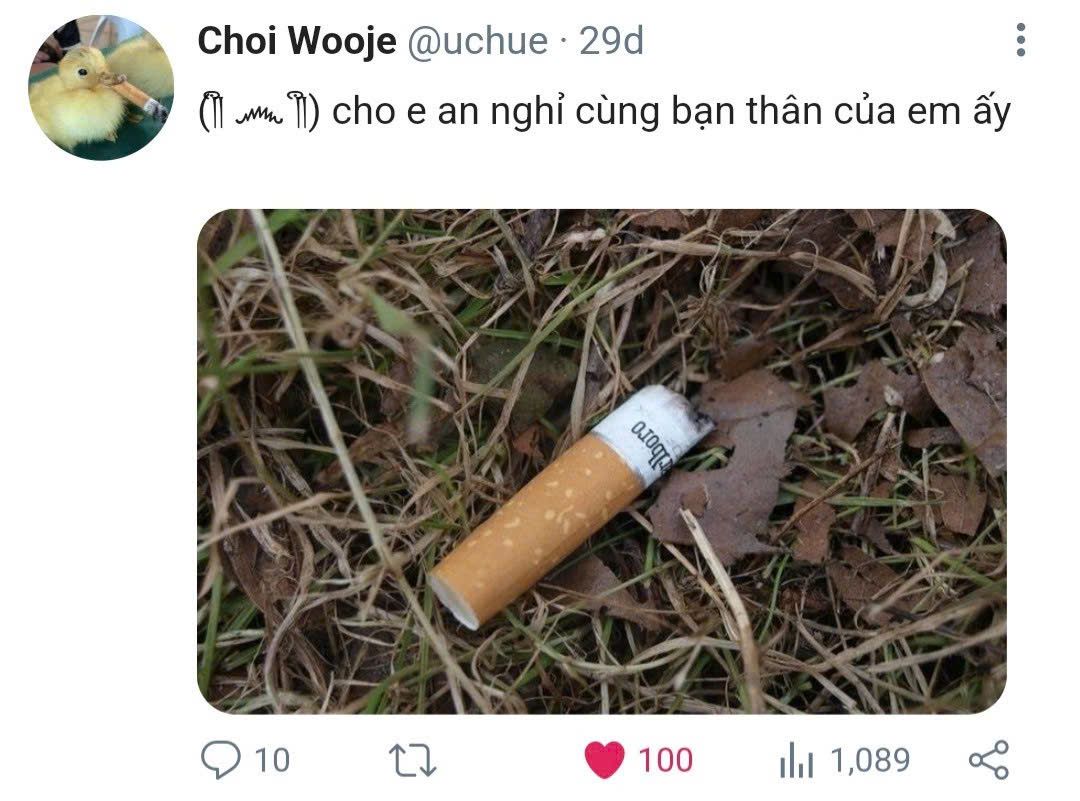The height and width of the screenshot is (801, 1080).
Task: Open the duckling profile avatar
Action: pyautogui.click(x=101, y=87)
